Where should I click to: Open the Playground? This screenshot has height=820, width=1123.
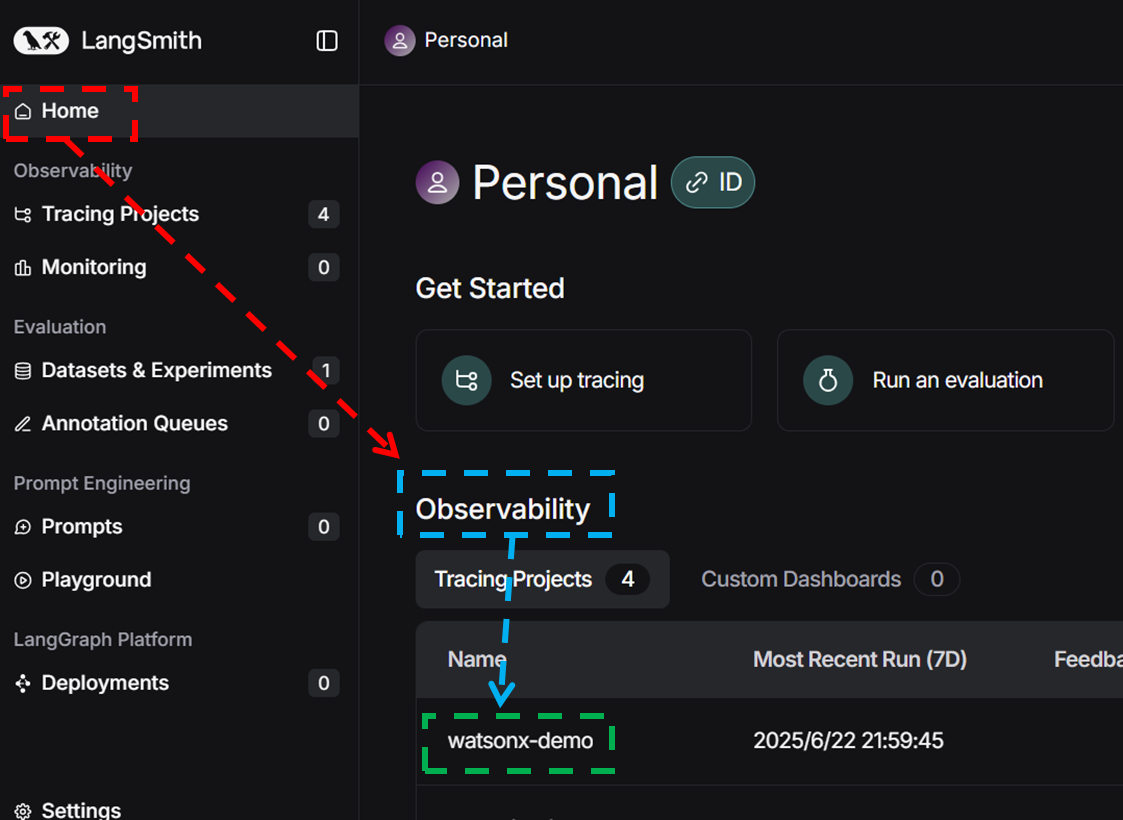(179, 580)
